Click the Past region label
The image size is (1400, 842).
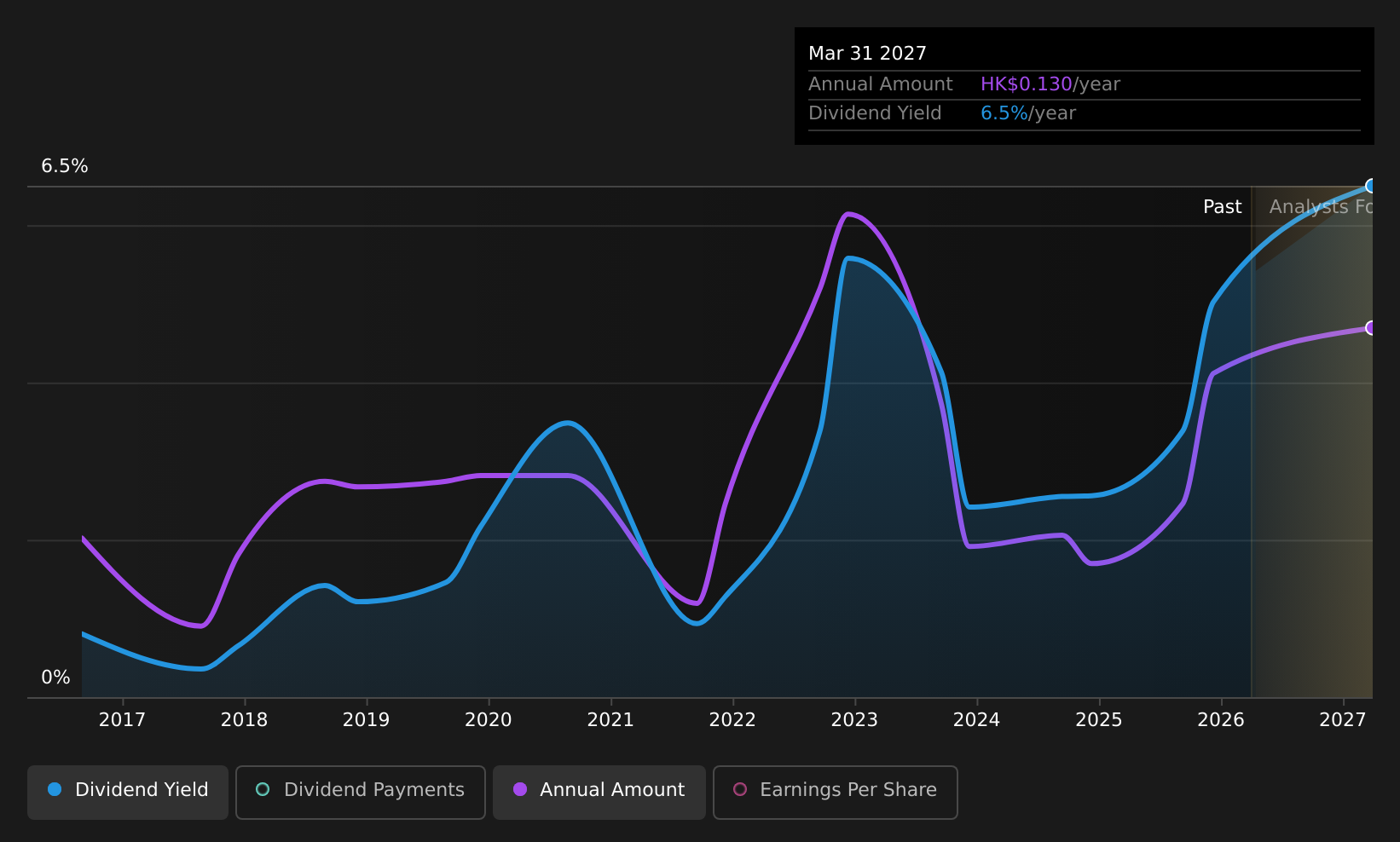(1223, 207)
